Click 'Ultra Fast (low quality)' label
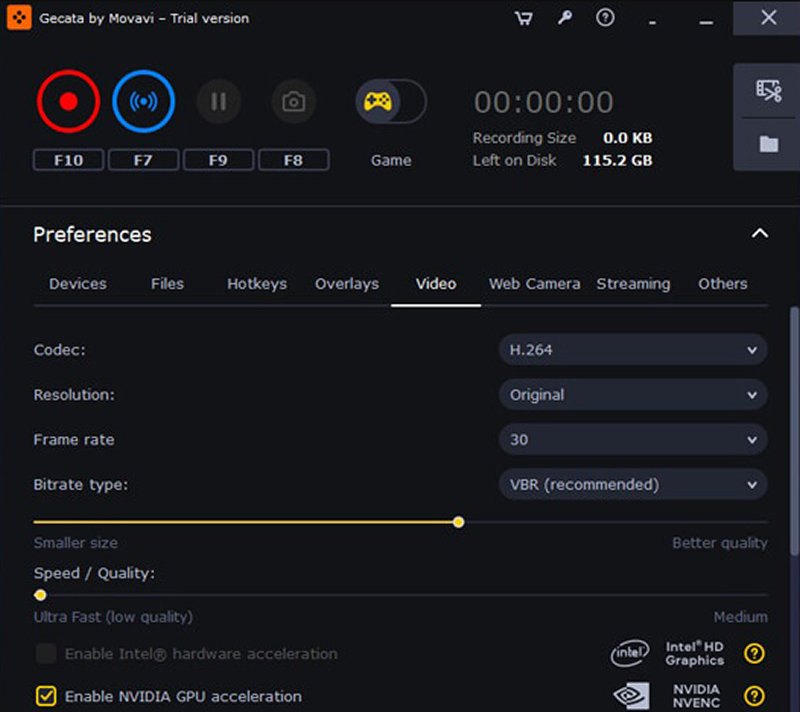 click(x=113, y=617)
